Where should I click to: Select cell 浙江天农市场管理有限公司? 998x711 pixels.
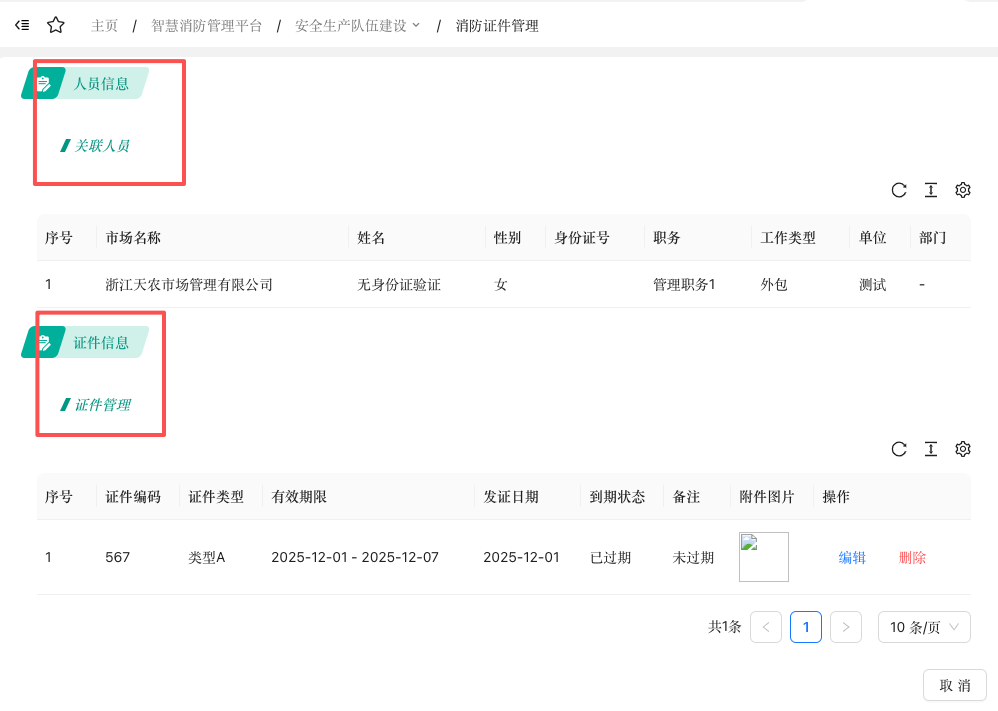(189, 285)
